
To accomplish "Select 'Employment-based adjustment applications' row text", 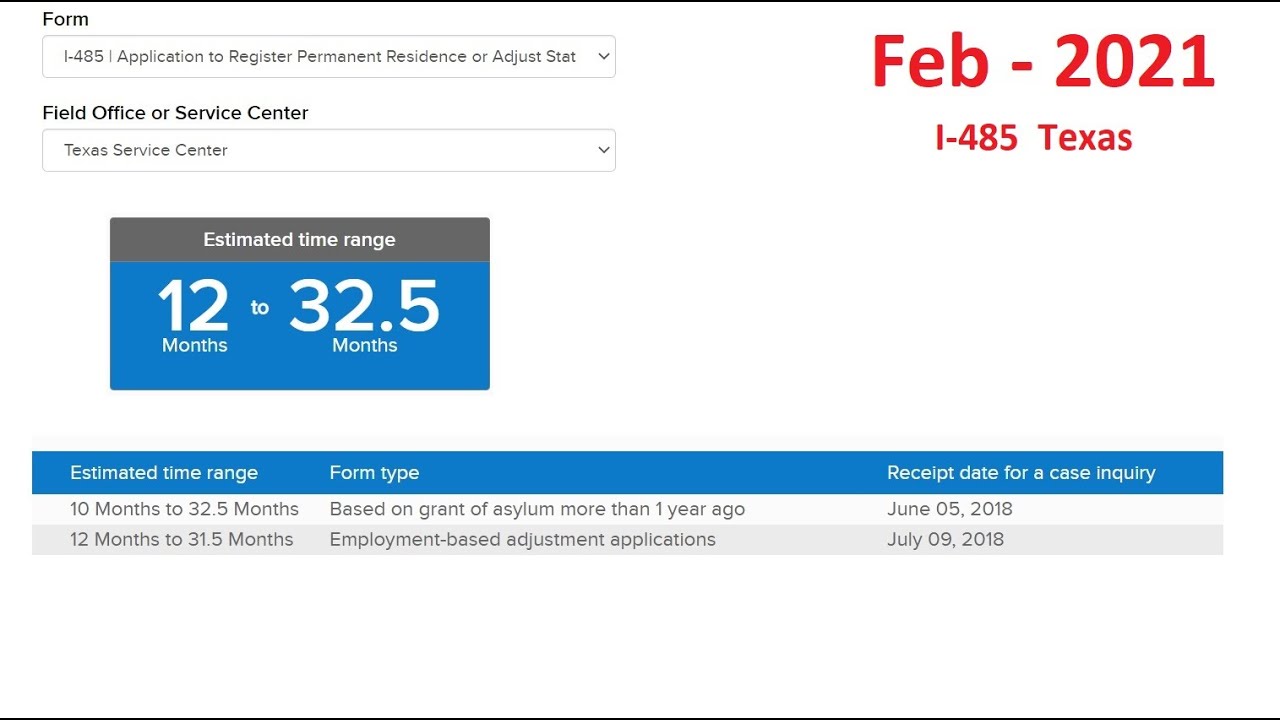I will point(522,540).
